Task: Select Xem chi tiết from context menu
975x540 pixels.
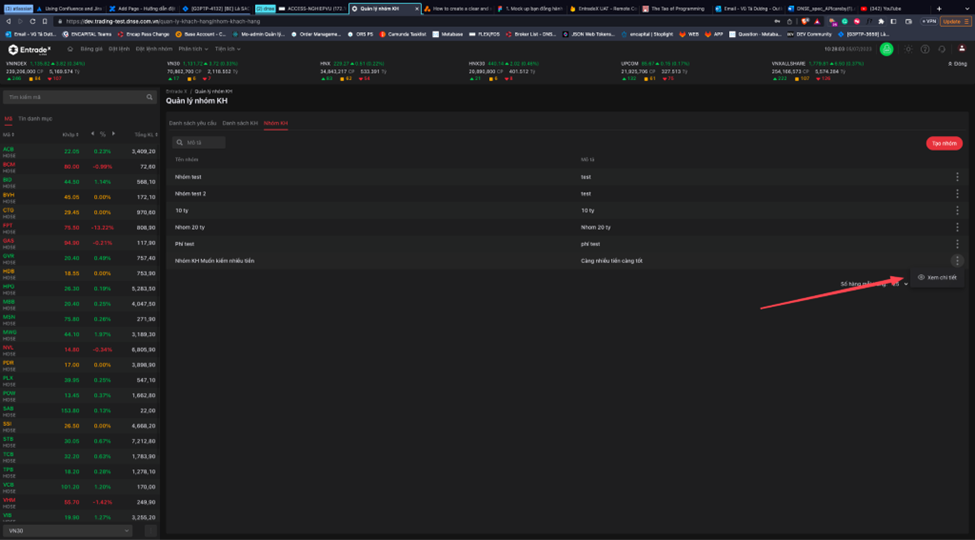Action: click(x=937, y=277)
